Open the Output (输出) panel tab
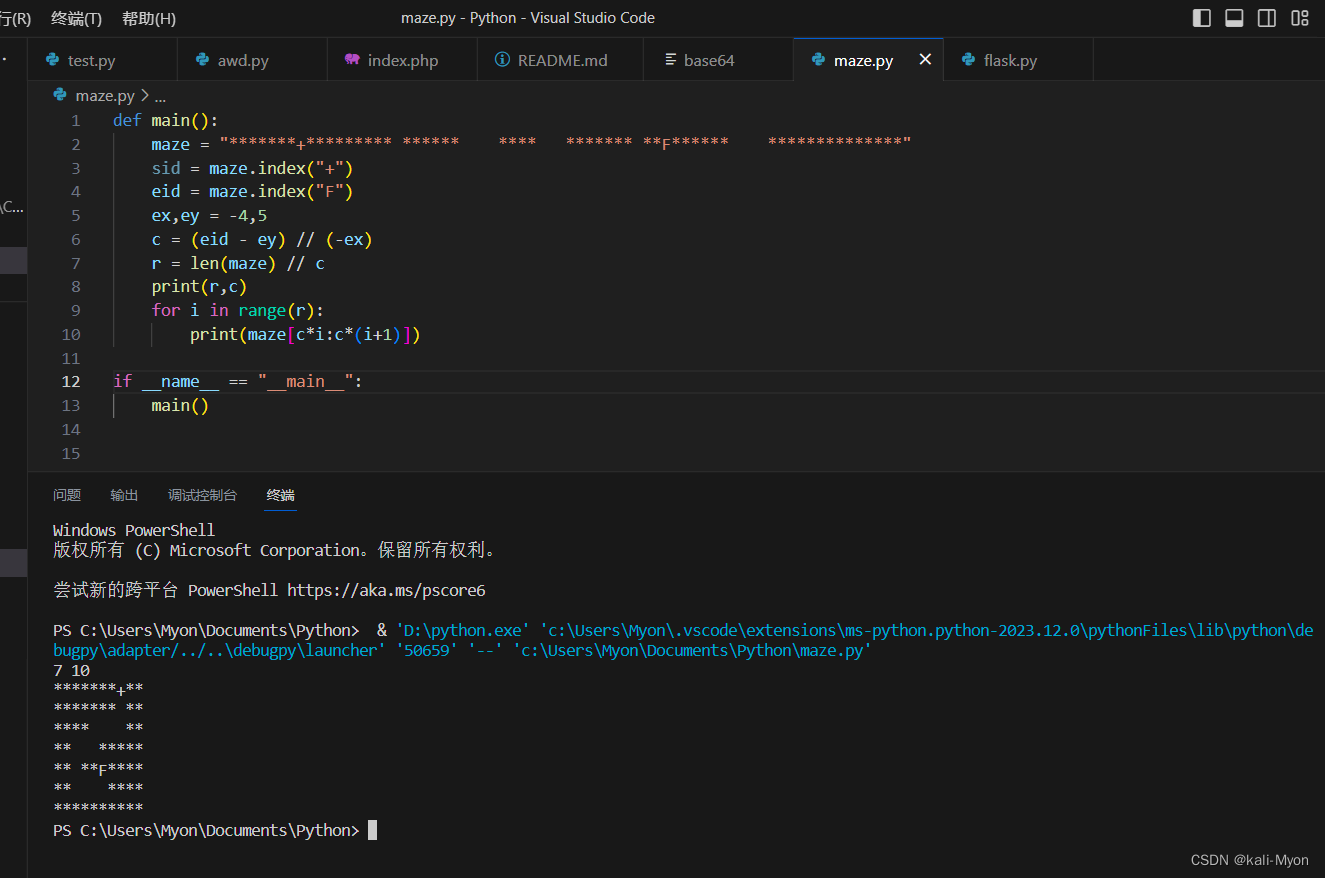 (x=125, y=495)
